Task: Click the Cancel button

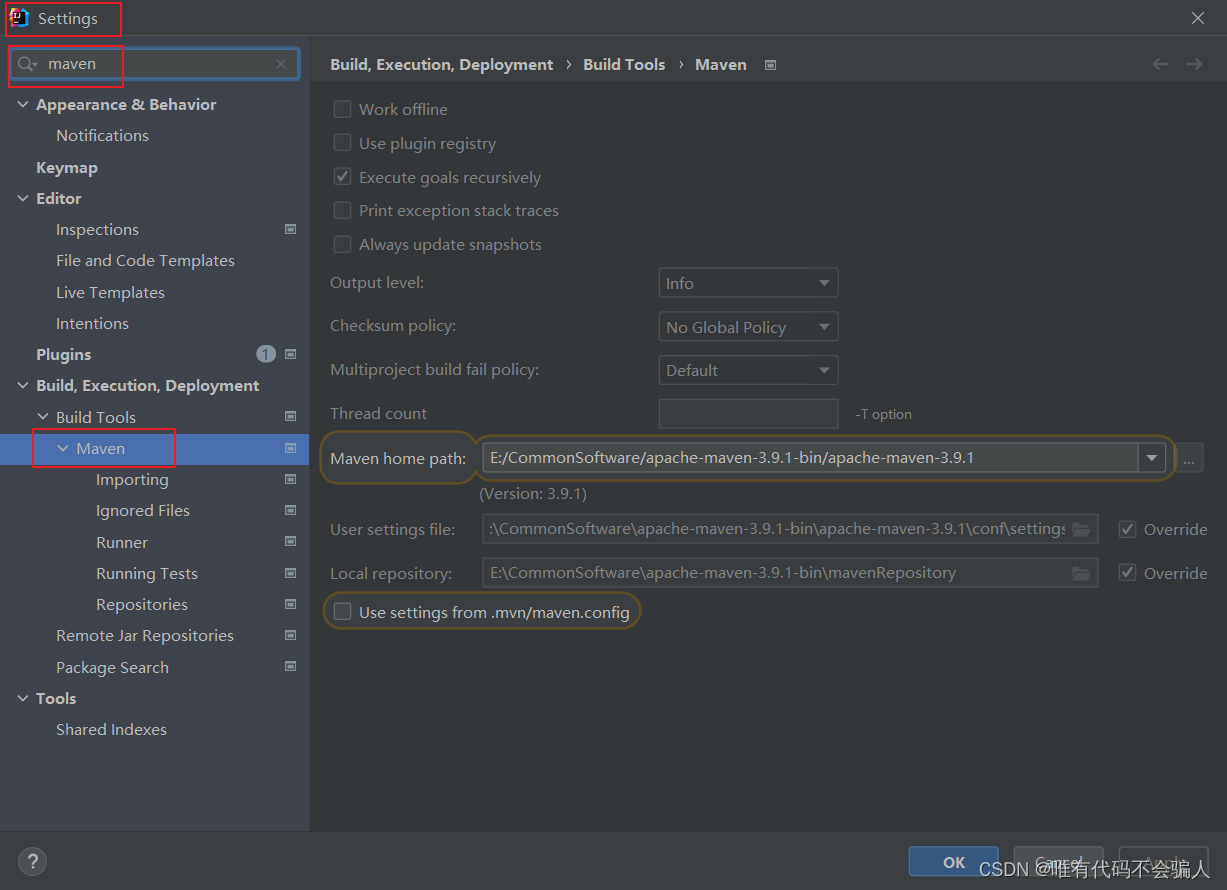Action: (1058, 862)
